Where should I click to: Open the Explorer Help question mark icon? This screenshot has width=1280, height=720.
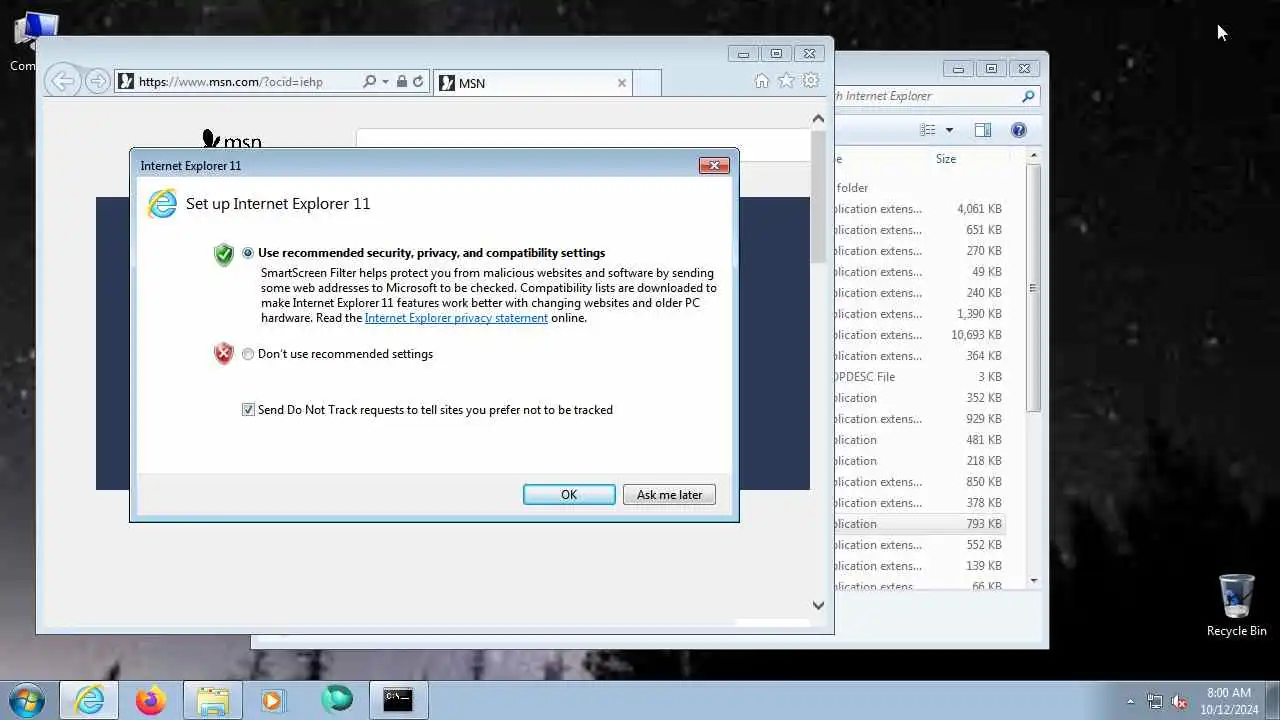tap(1019, 130)
